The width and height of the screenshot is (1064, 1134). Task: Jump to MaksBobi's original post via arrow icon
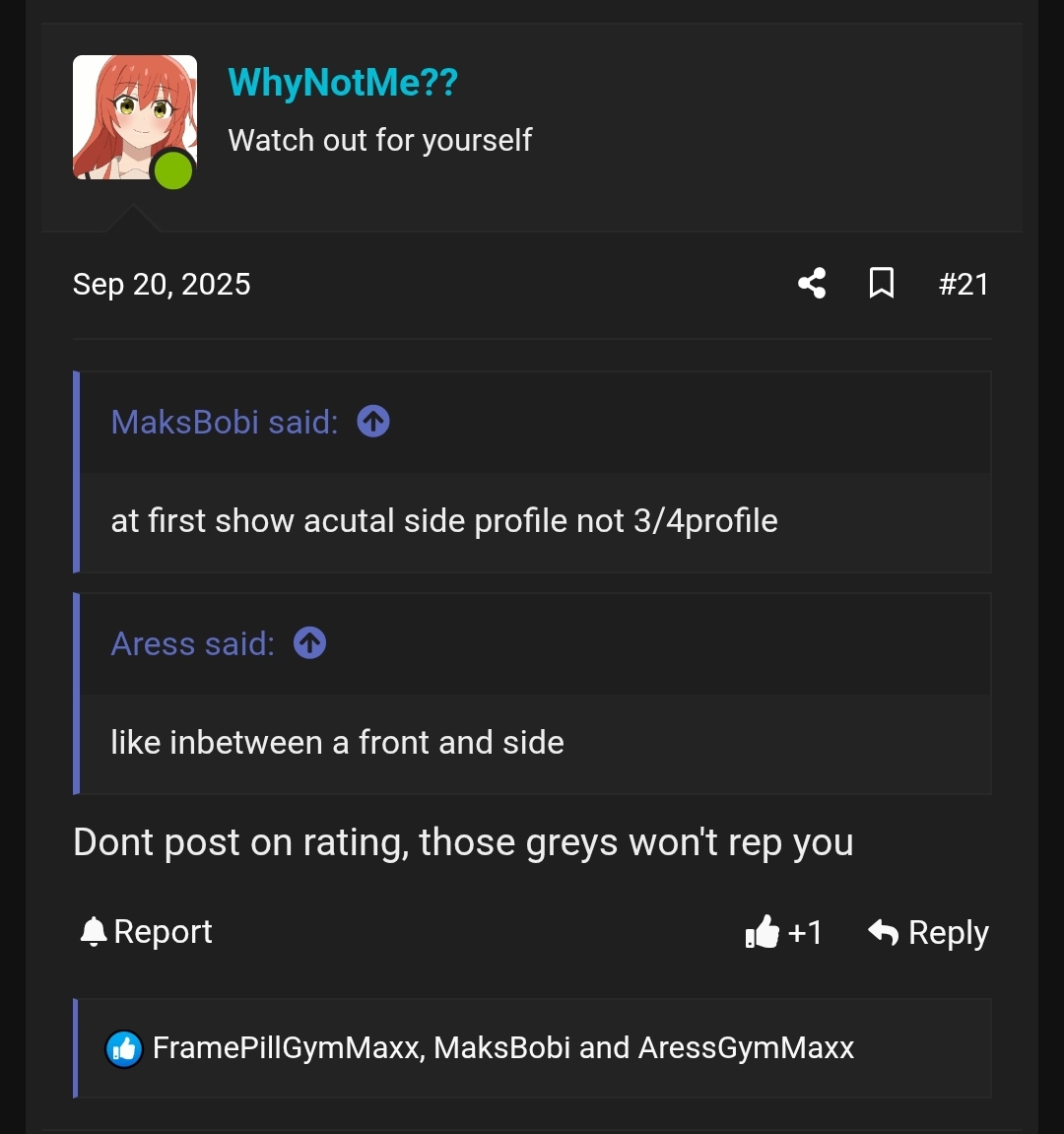pos(373,422)
